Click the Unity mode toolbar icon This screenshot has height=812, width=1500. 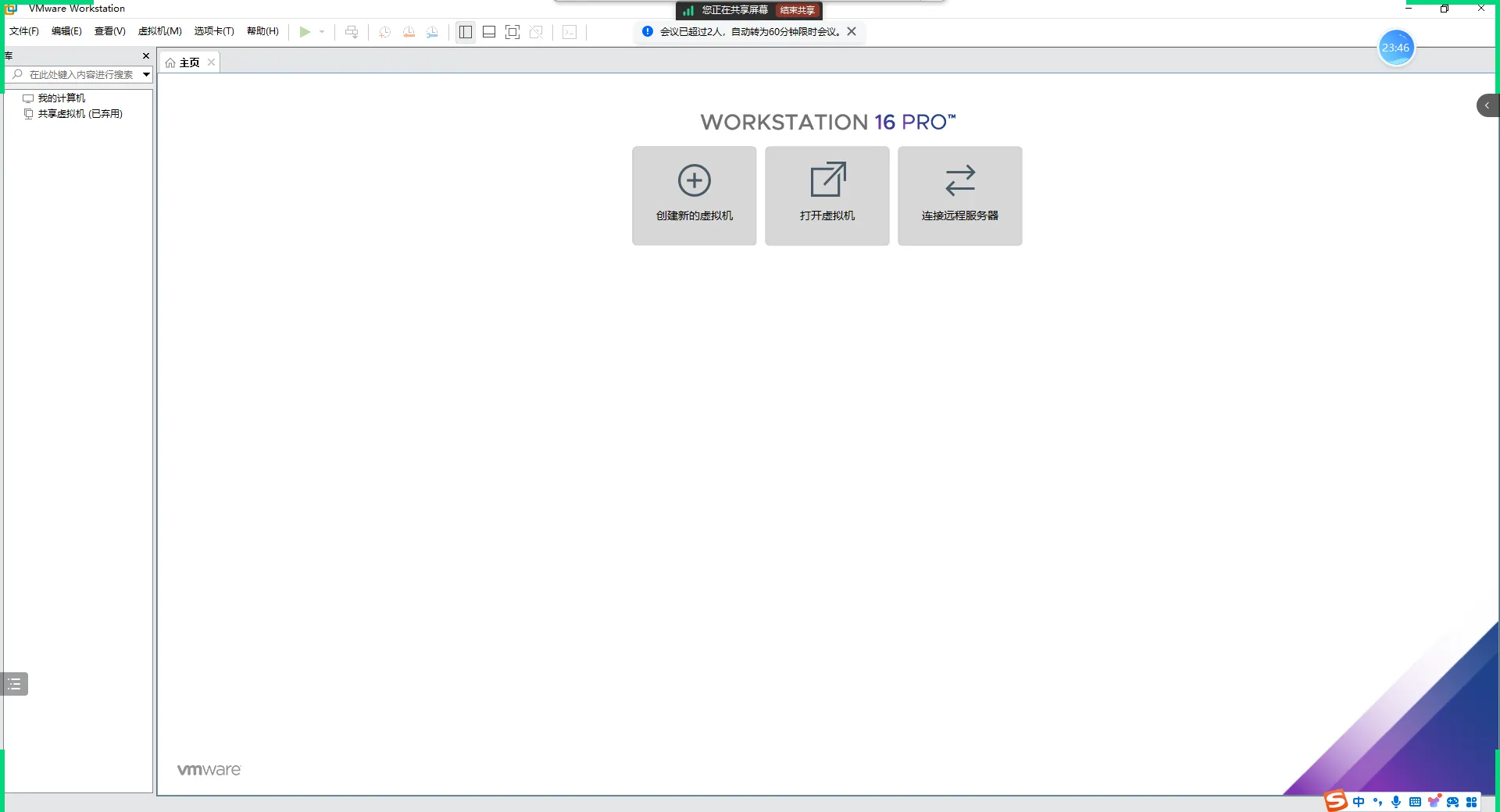[x=536, y=32]
